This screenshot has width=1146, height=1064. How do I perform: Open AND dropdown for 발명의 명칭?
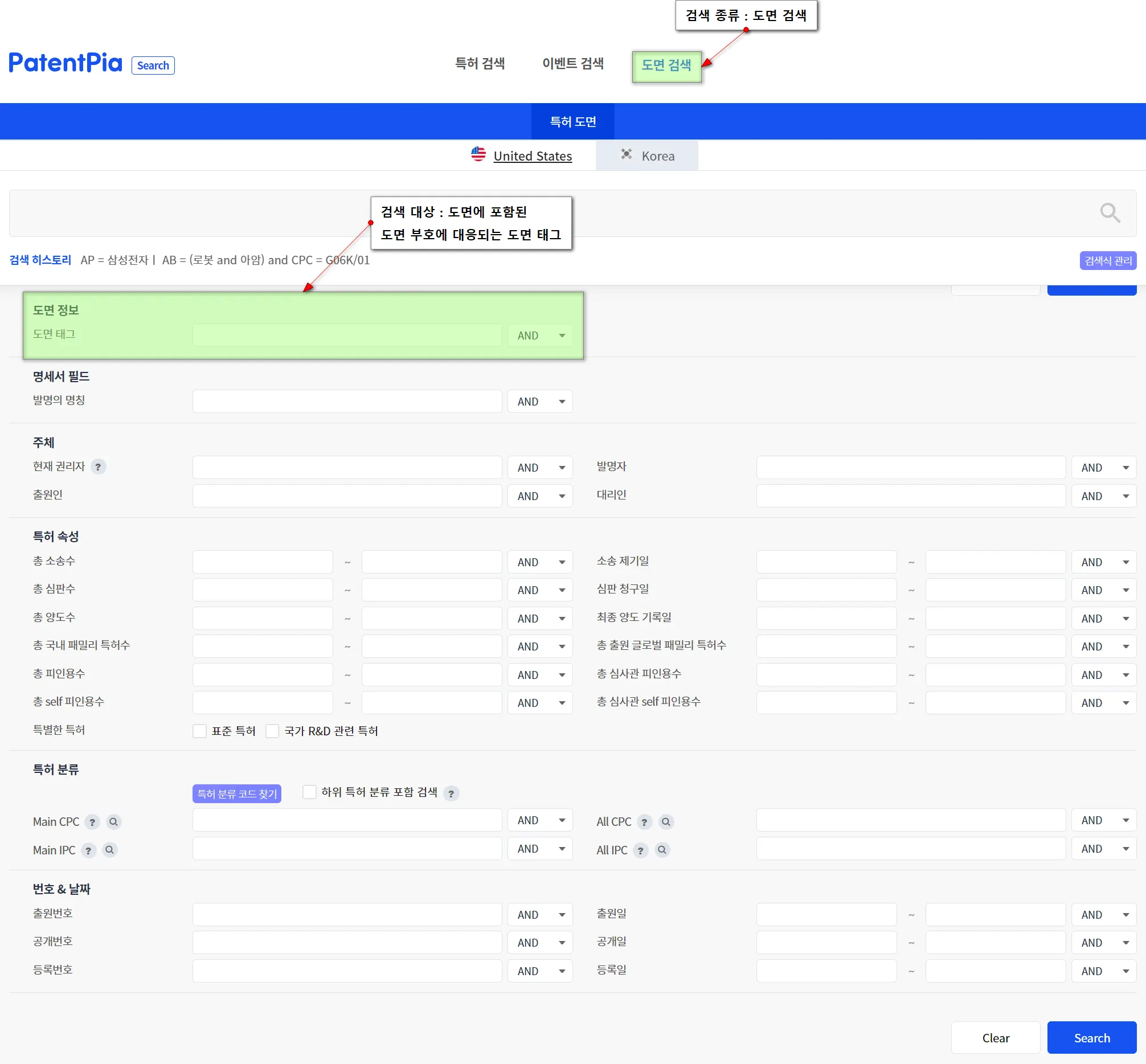(539, 402)
